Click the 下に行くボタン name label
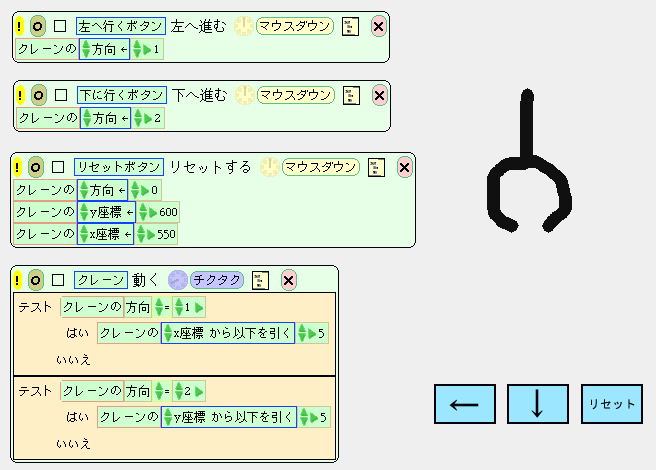The image size is (656, 470). 120,95
